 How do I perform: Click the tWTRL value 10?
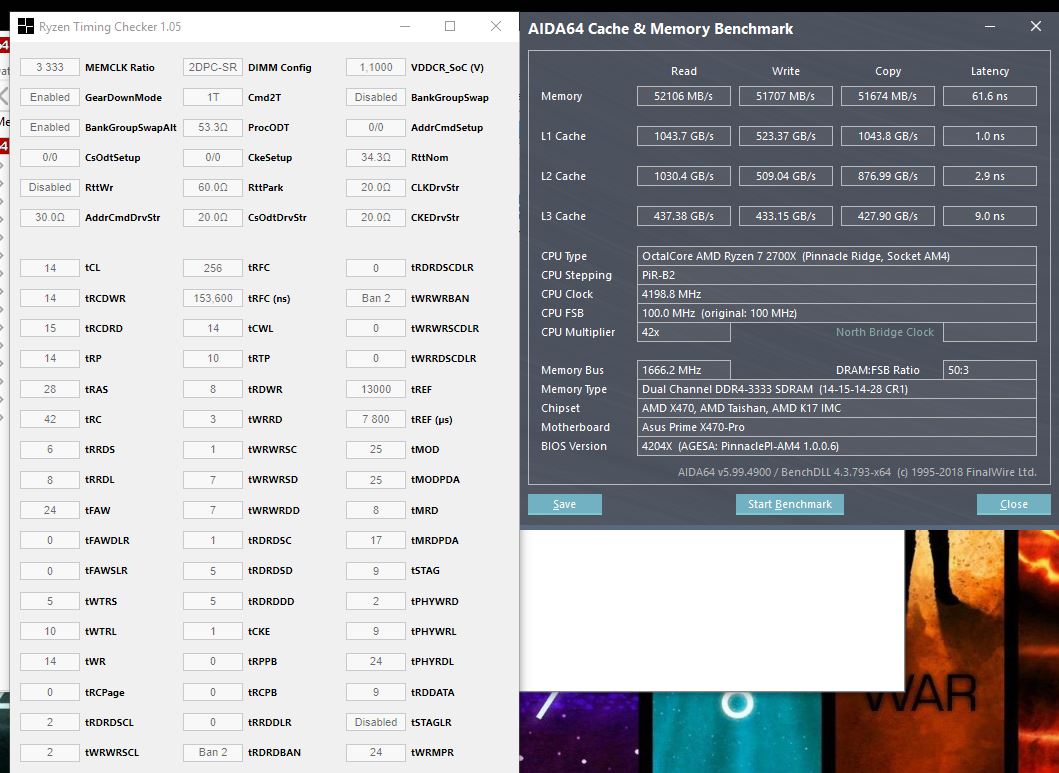pyautogui.click(x=50, y=631)
